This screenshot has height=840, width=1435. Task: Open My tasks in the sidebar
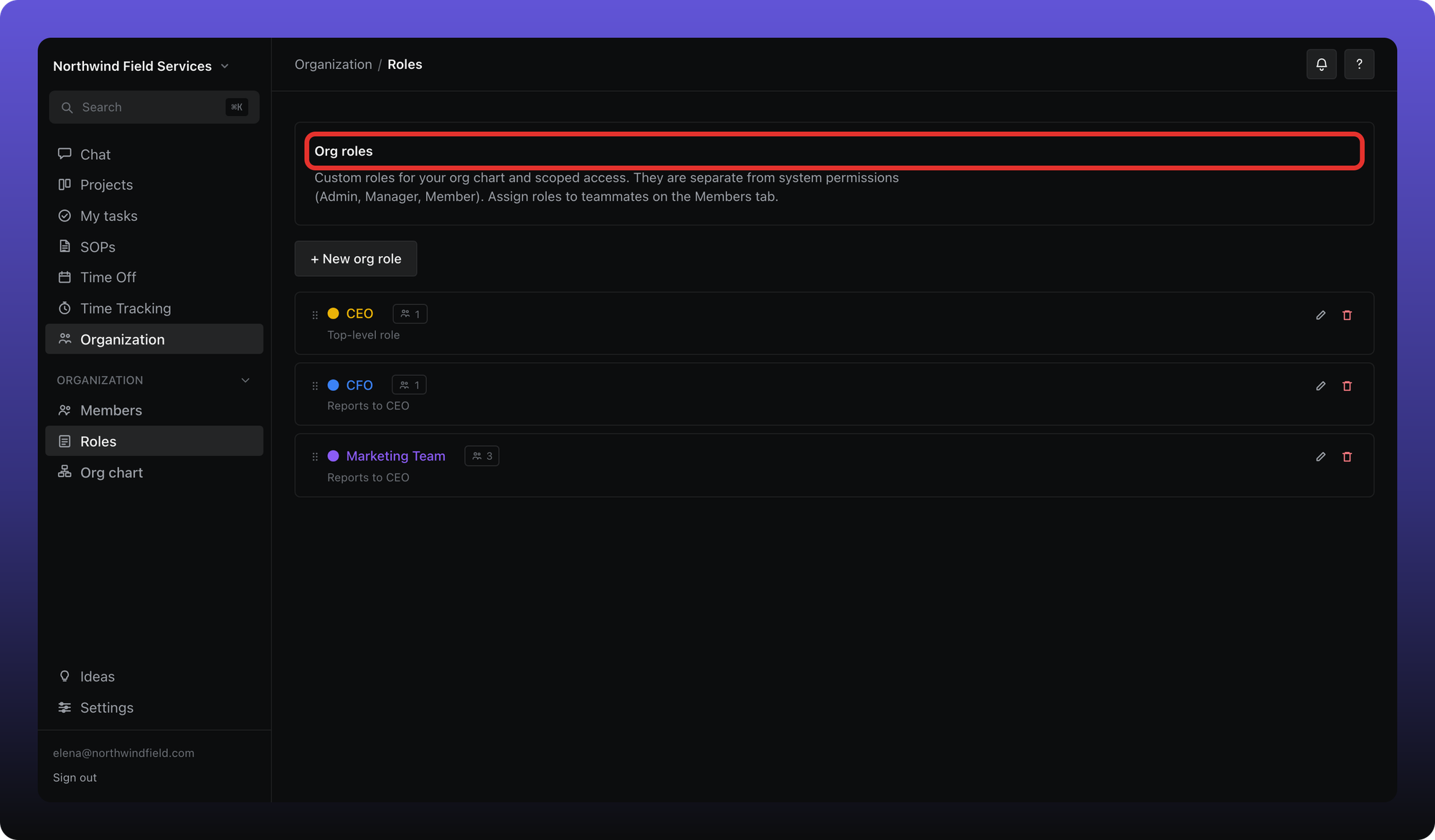(x=154, y=216)
